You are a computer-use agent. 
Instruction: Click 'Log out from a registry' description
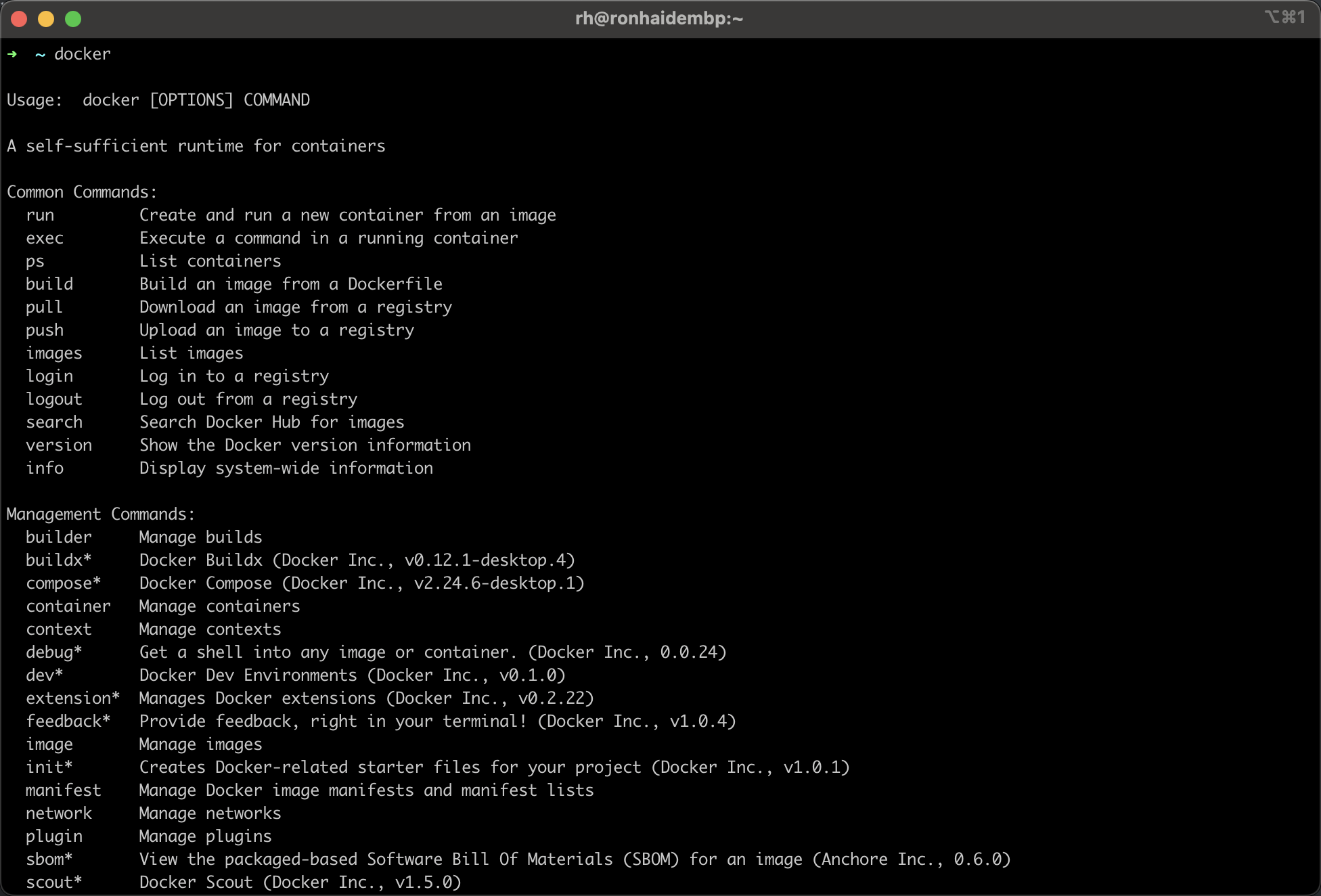(248, 399)
